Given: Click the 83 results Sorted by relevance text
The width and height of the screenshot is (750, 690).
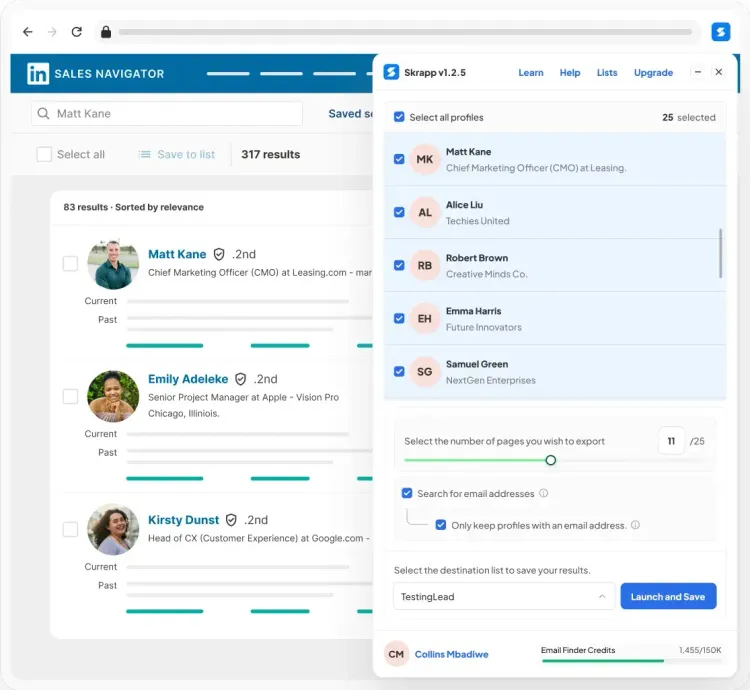Looking at the screenshot, I should (133, 207).
